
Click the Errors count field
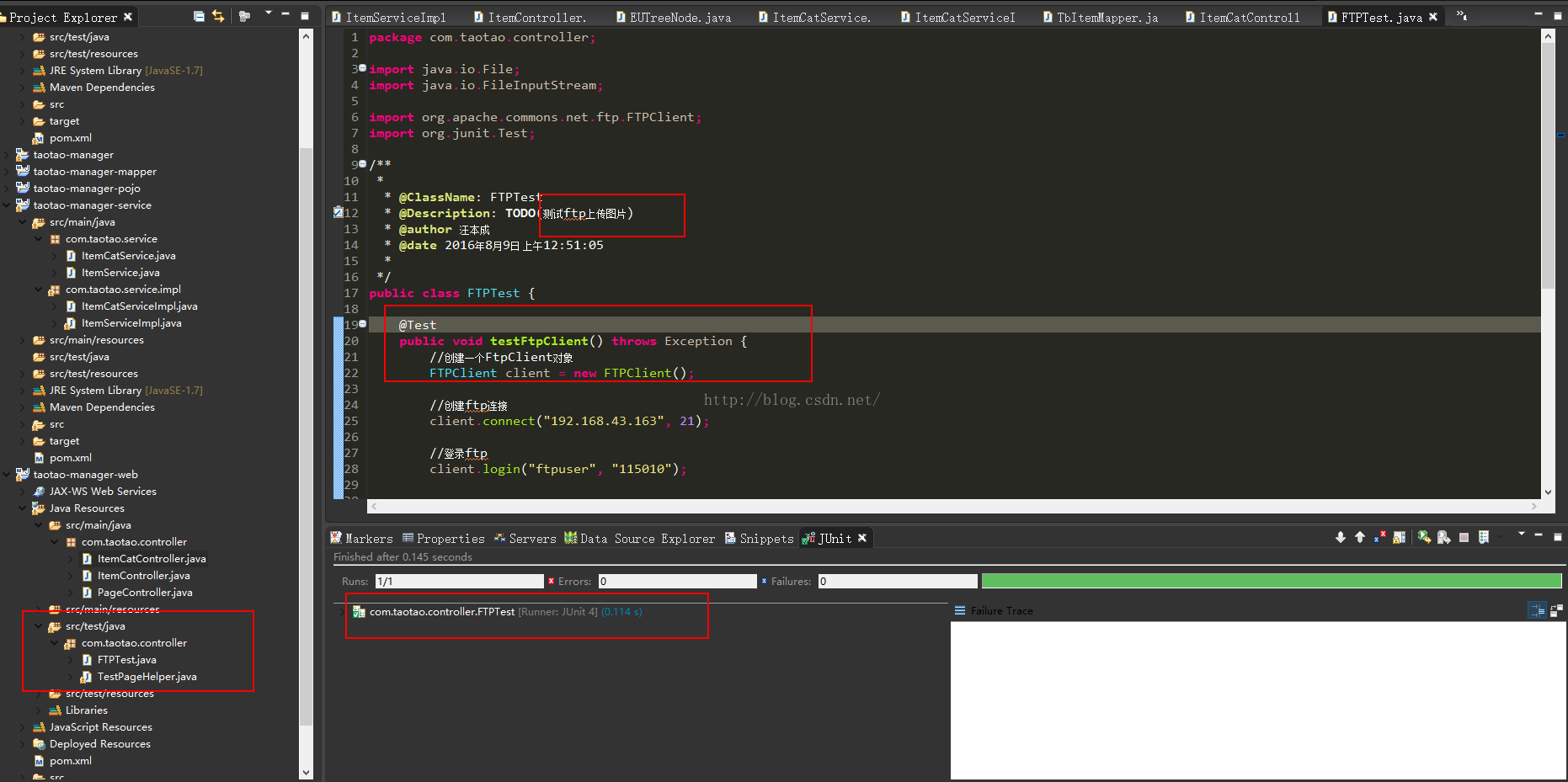coord(678,581)
